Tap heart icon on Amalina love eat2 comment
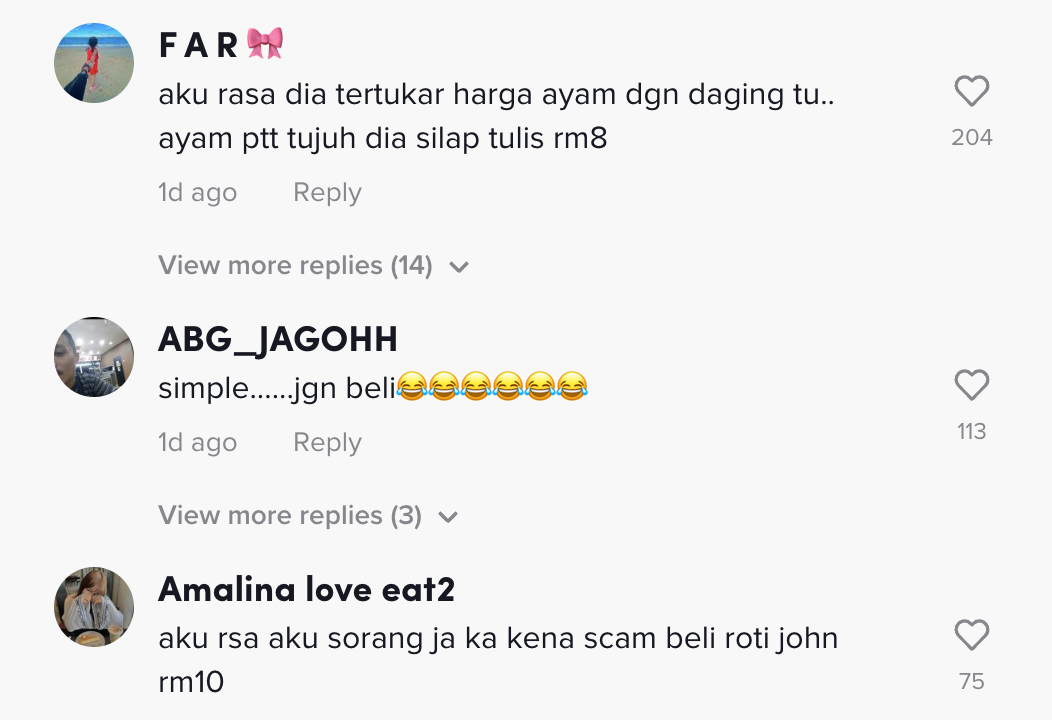 [x=971, y=635]
